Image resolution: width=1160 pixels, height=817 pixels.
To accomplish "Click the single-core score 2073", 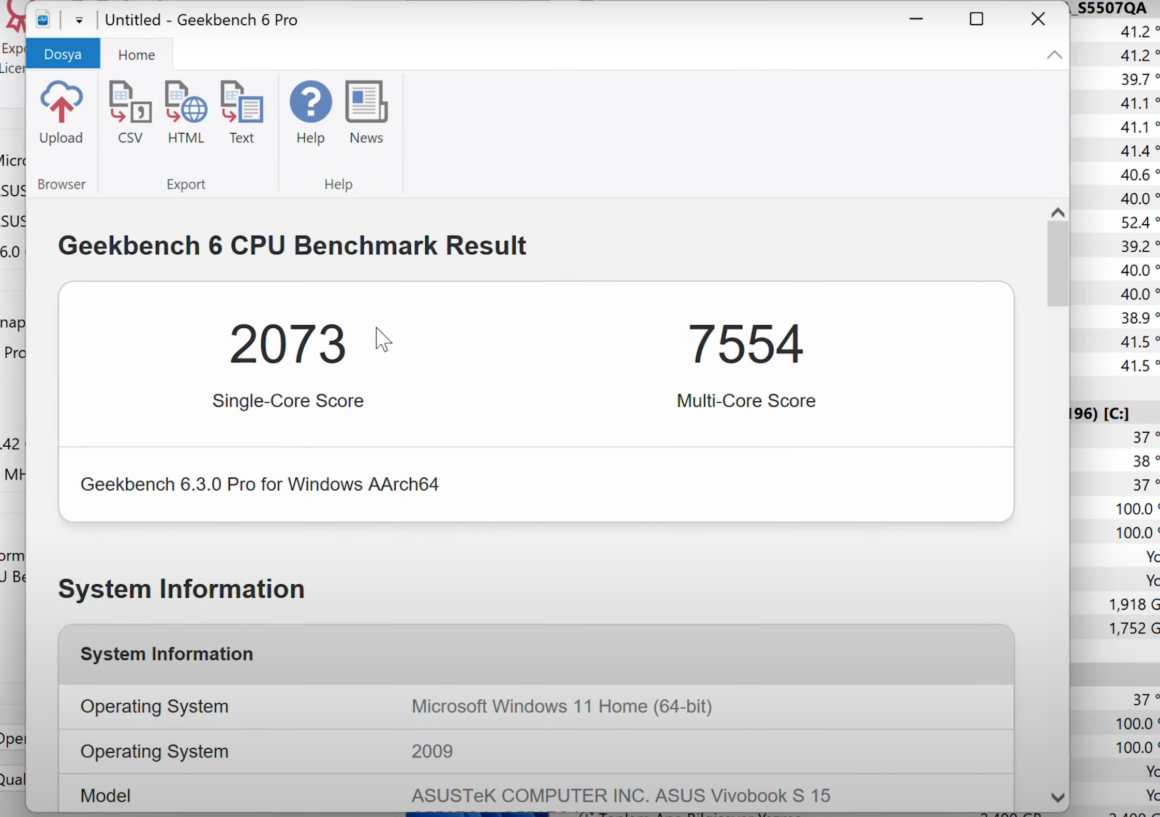I will click(288, 344).
